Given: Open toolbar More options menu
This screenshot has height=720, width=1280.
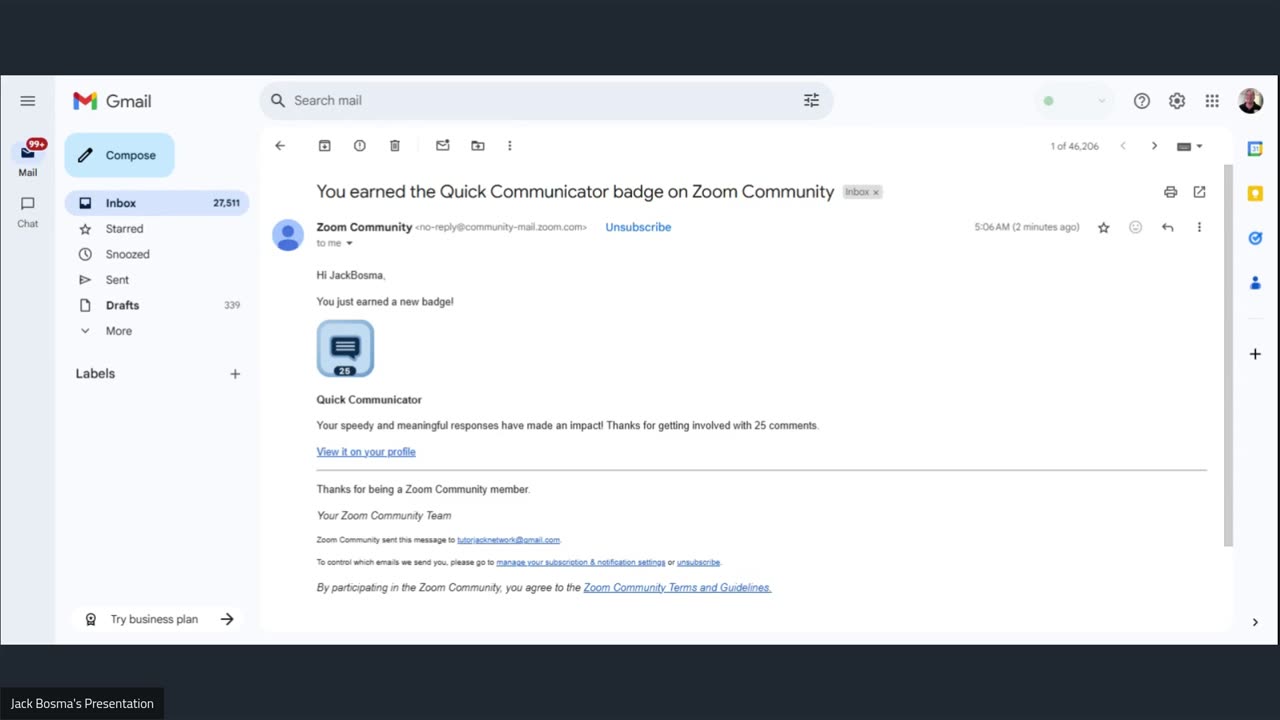Looking at the screenshot, I should [509, 146].
